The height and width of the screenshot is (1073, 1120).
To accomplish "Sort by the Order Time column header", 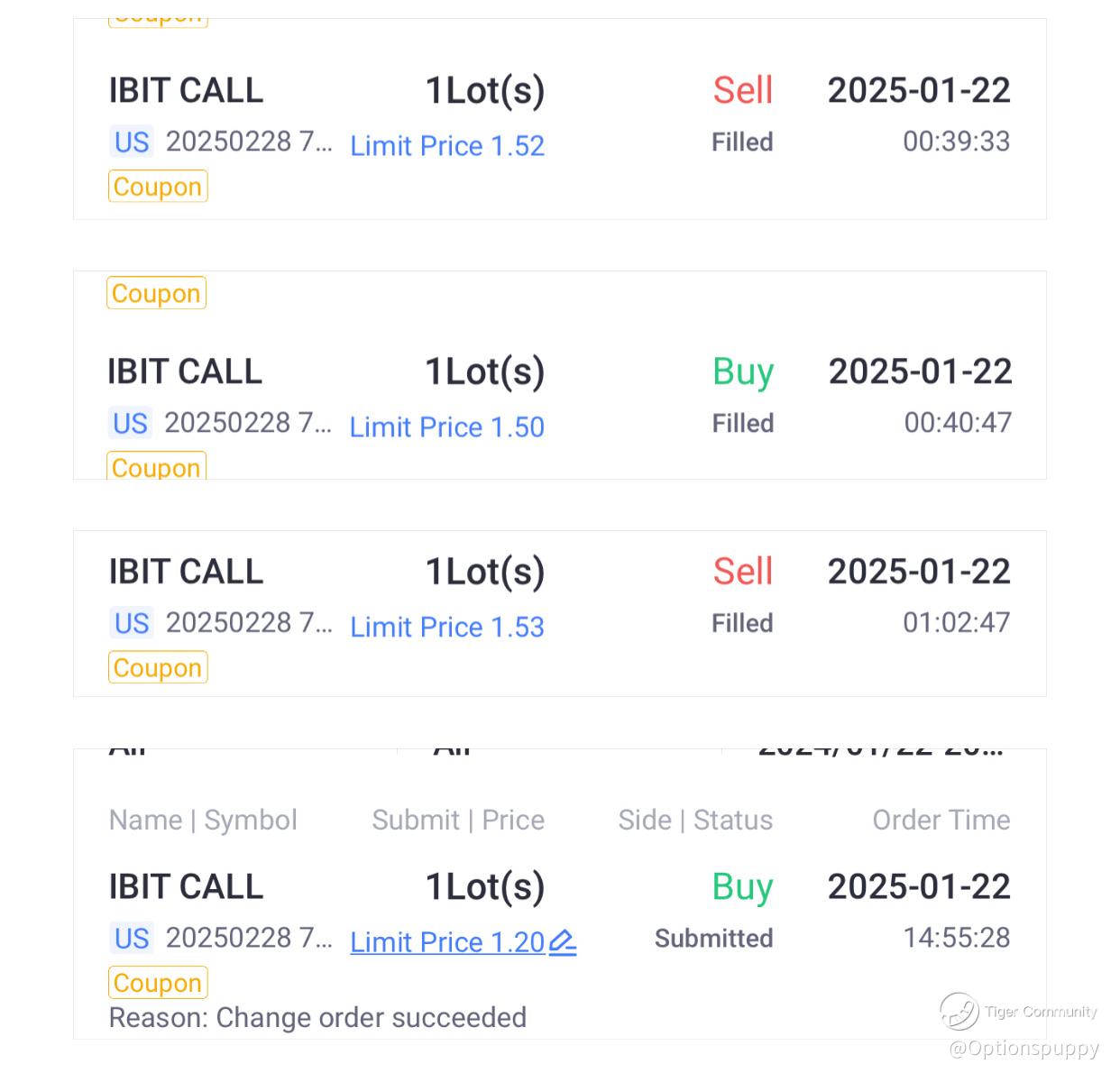I will pos(941,820).
